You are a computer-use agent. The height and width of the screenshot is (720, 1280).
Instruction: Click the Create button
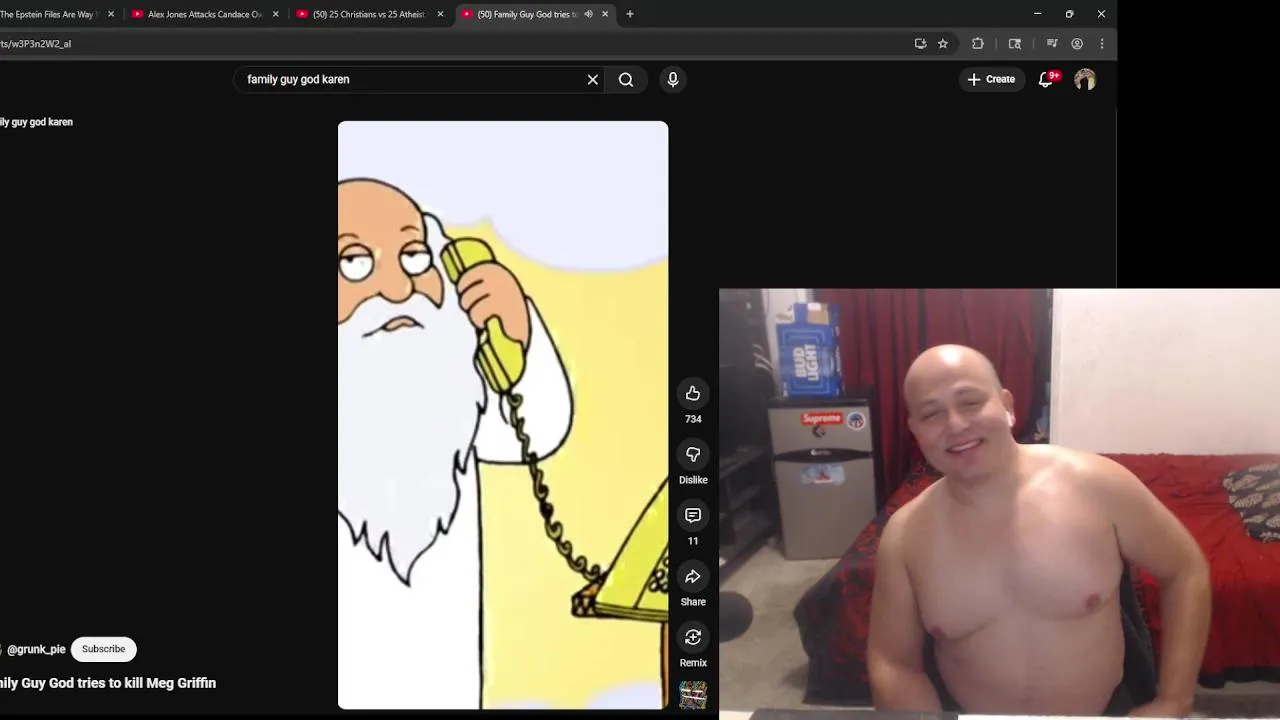991,79
